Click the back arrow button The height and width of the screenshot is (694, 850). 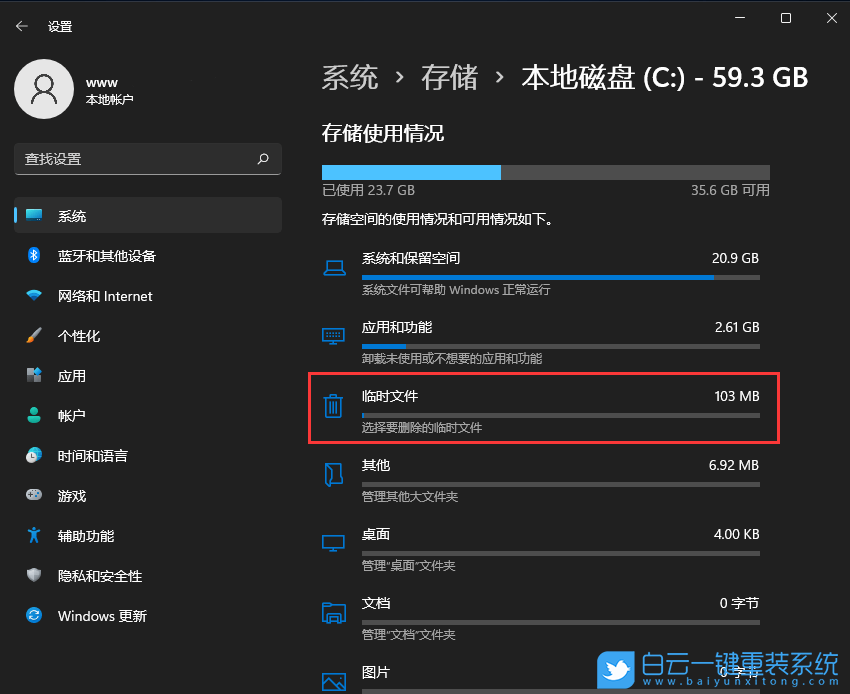pyautogui.click(x=22, y=26)
